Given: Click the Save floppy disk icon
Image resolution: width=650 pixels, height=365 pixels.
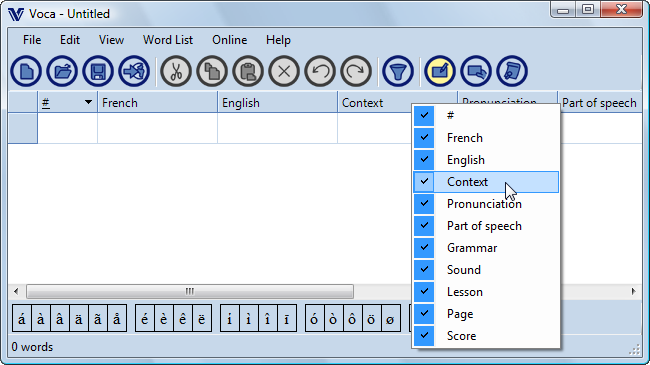Looking at the screenshot, I should tap(98, 71).
